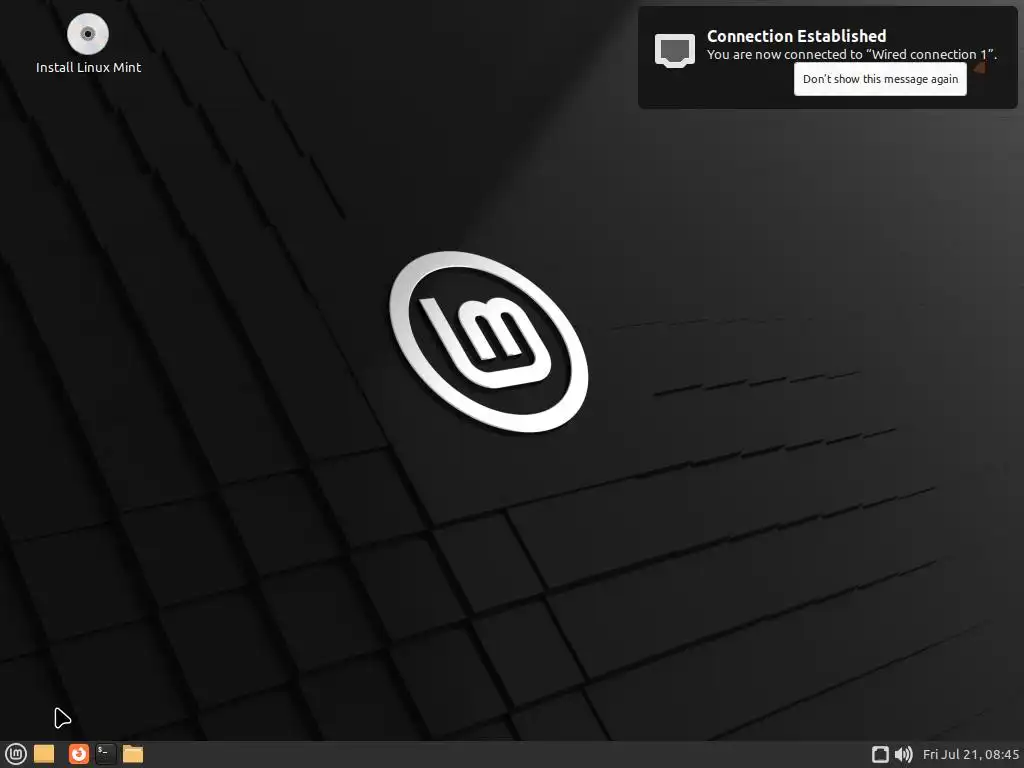Open the Files manager from the panel
Screen dimensions: 1024x768
[133, 754]
